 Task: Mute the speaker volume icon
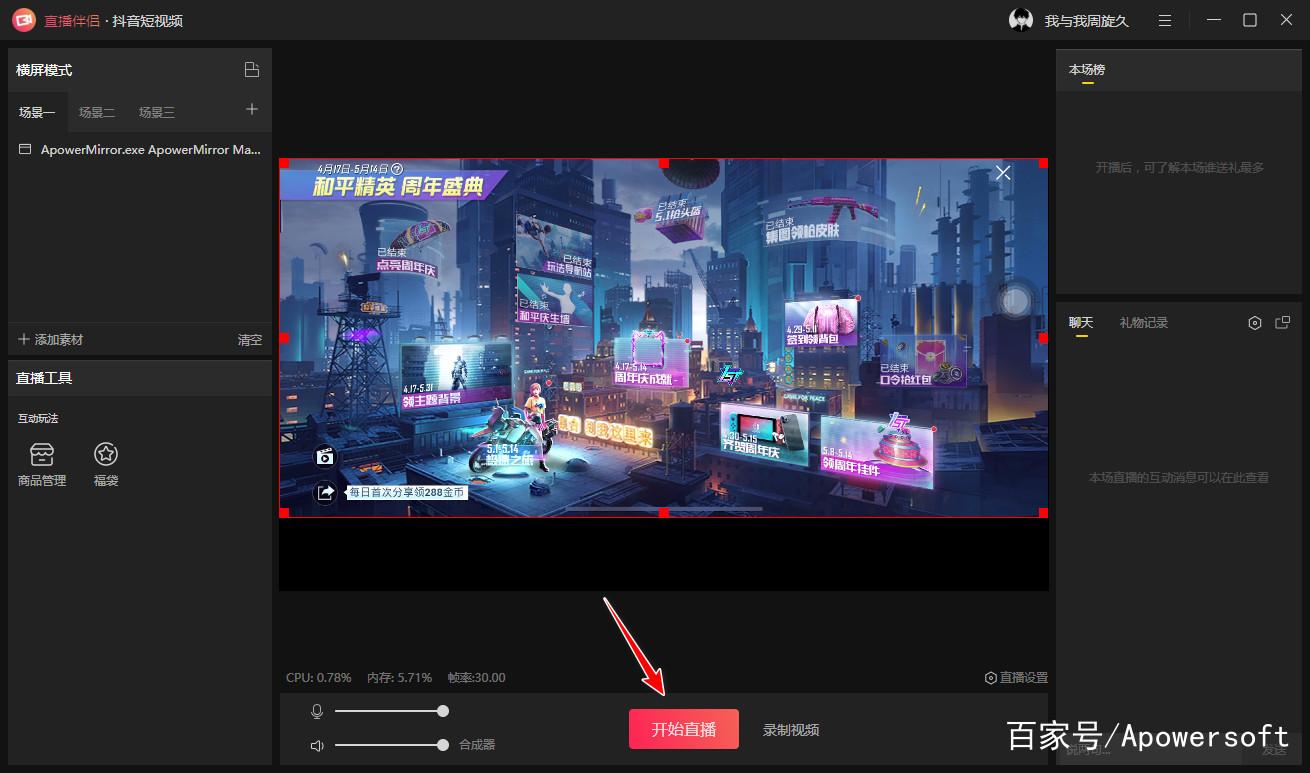point(317,745)
